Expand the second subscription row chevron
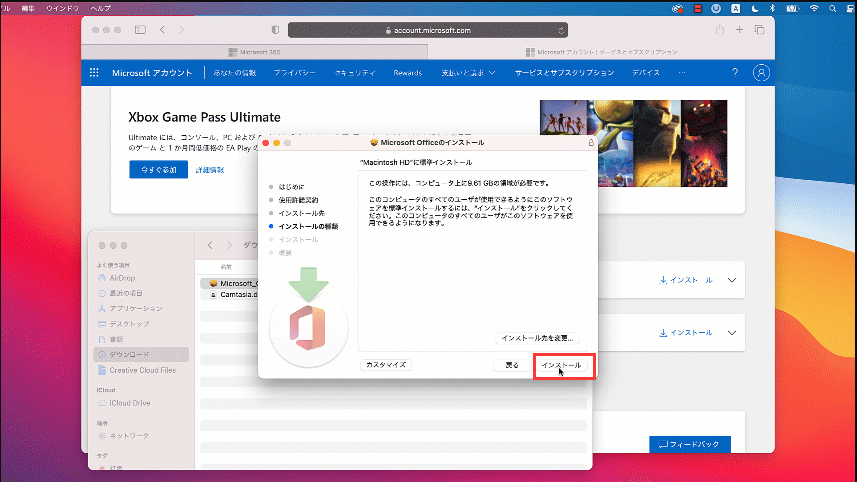Image resolution: width=857 pixels, height=482 pixels. (733, 331)
